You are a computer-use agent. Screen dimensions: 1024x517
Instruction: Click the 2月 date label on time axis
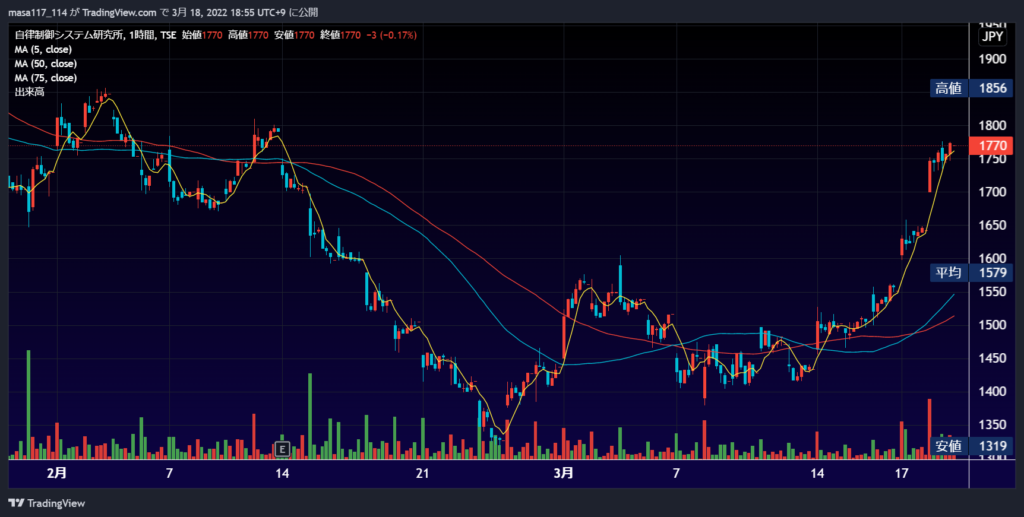coord(57,473)
